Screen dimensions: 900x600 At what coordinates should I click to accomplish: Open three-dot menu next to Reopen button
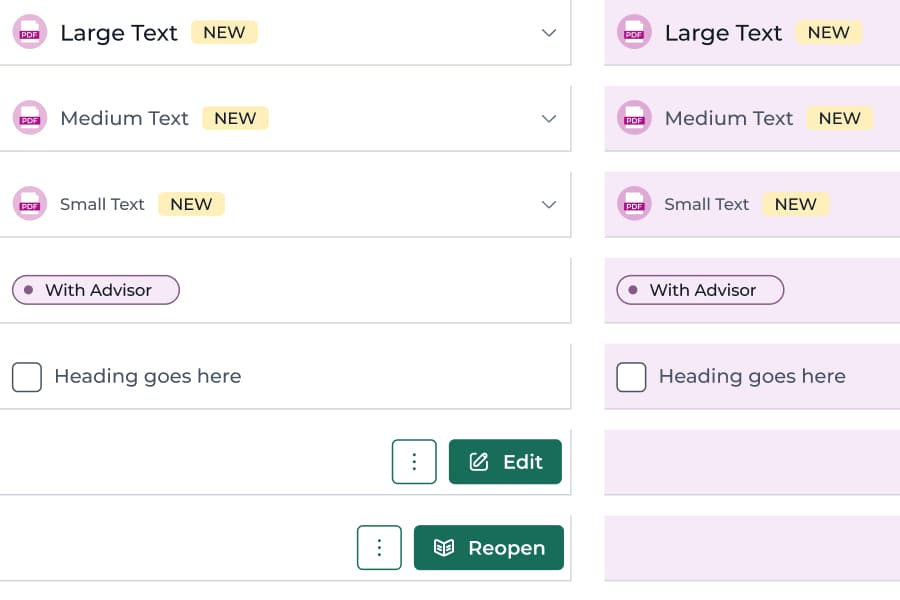tap(379, 548)
